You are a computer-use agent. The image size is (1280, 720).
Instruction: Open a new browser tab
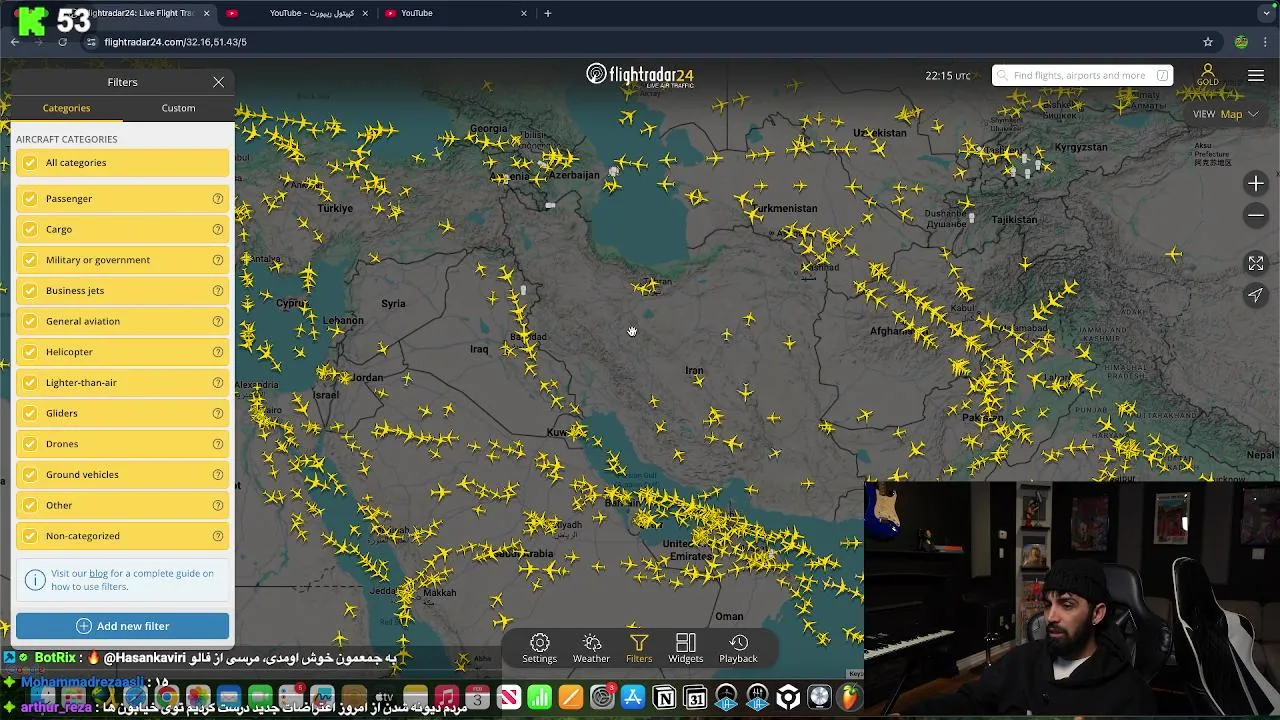point(547,13)
